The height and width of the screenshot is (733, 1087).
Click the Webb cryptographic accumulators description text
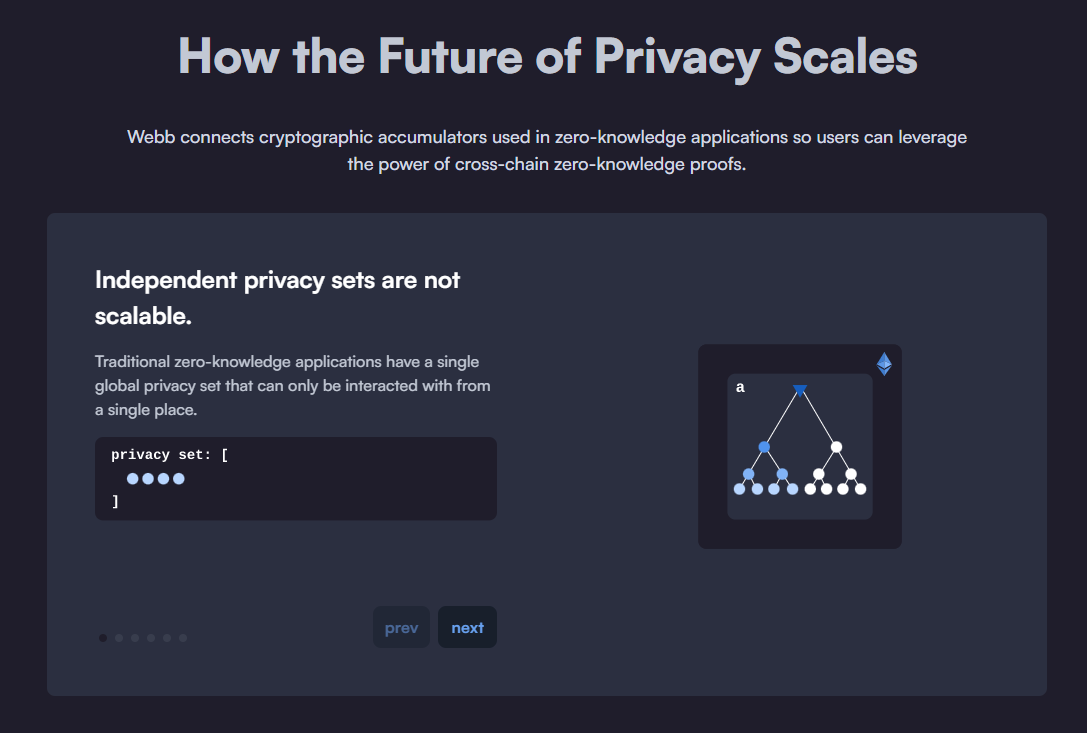547,150
